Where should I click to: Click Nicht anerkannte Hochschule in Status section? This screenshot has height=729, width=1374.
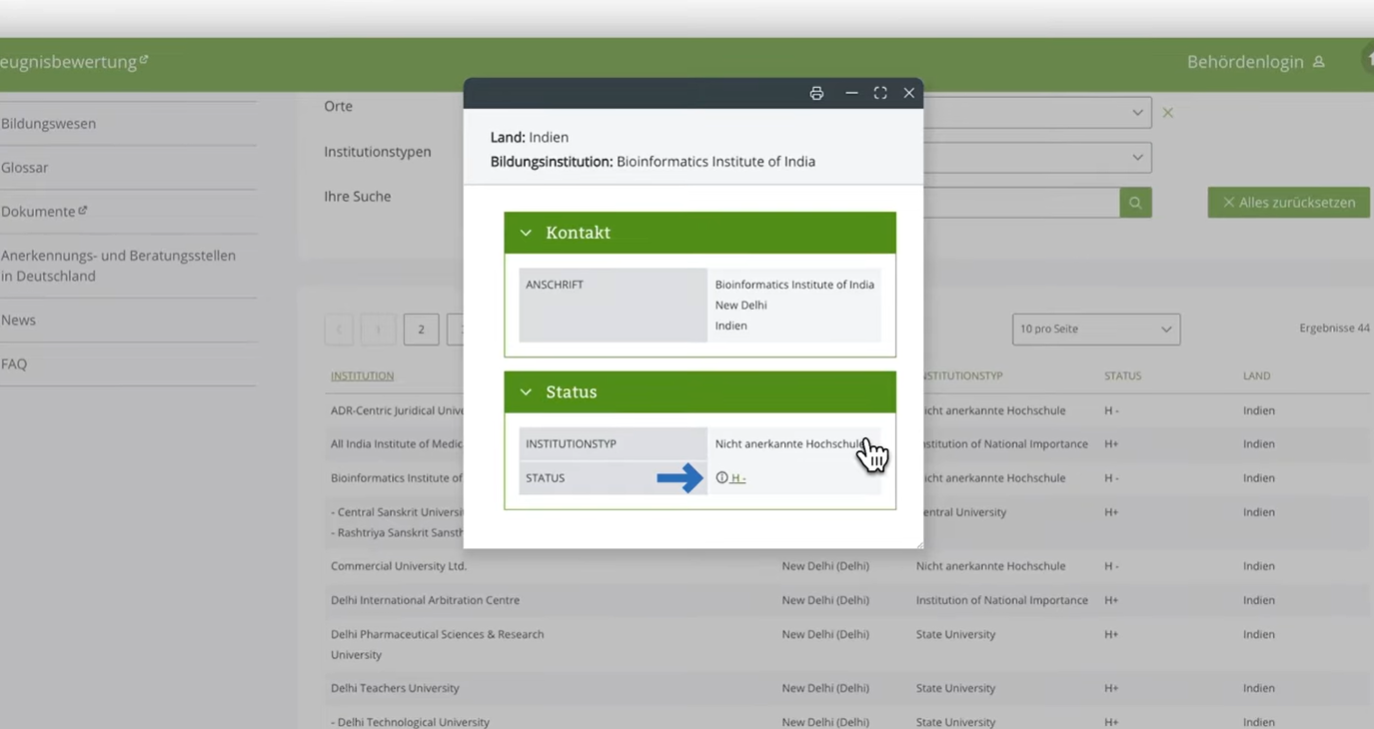point(789,444)
